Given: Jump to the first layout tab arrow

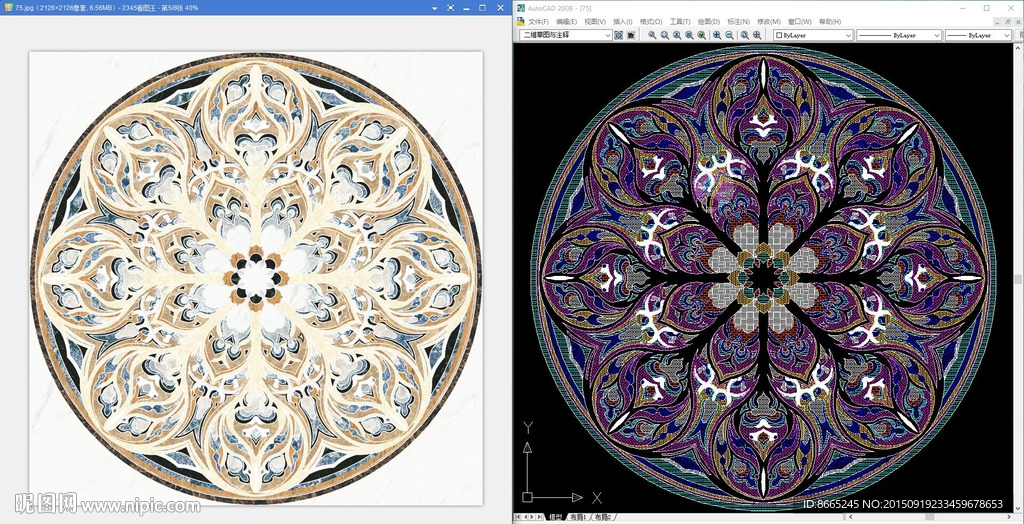Looking at the screenshot, I should click(x=518, y=517).
